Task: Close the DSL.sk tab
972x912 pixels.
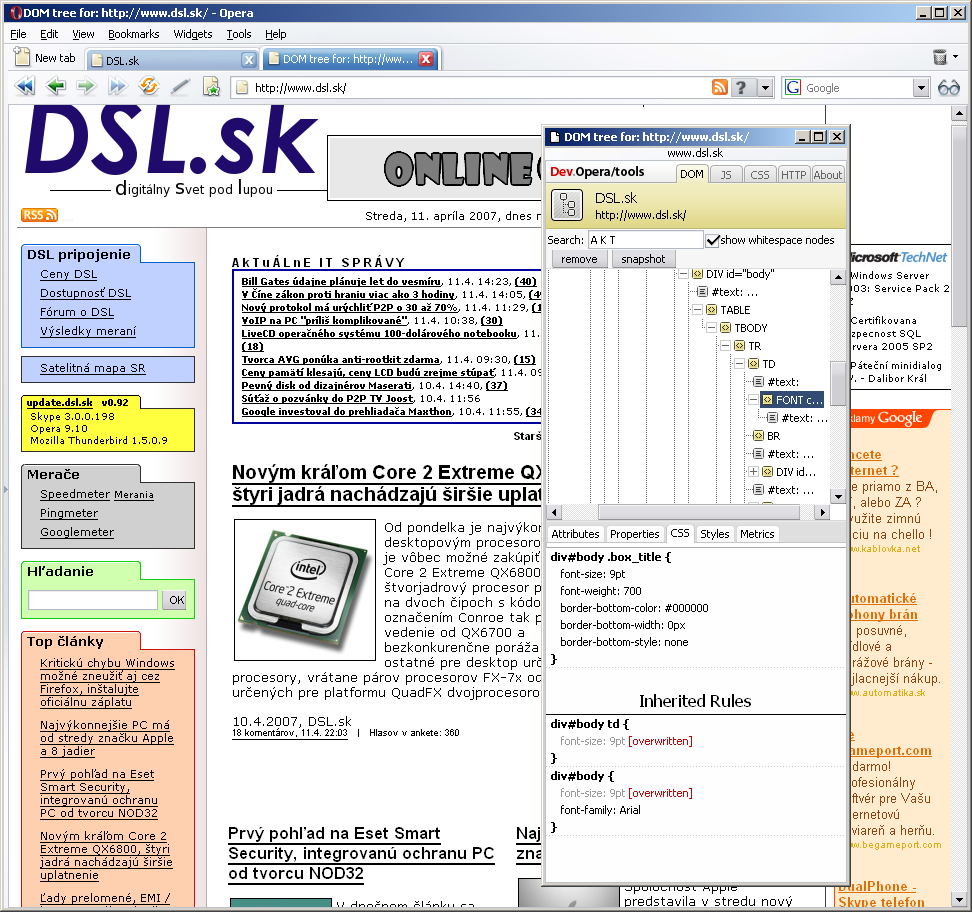Action: pyautogui.click(x=249, y=60)
